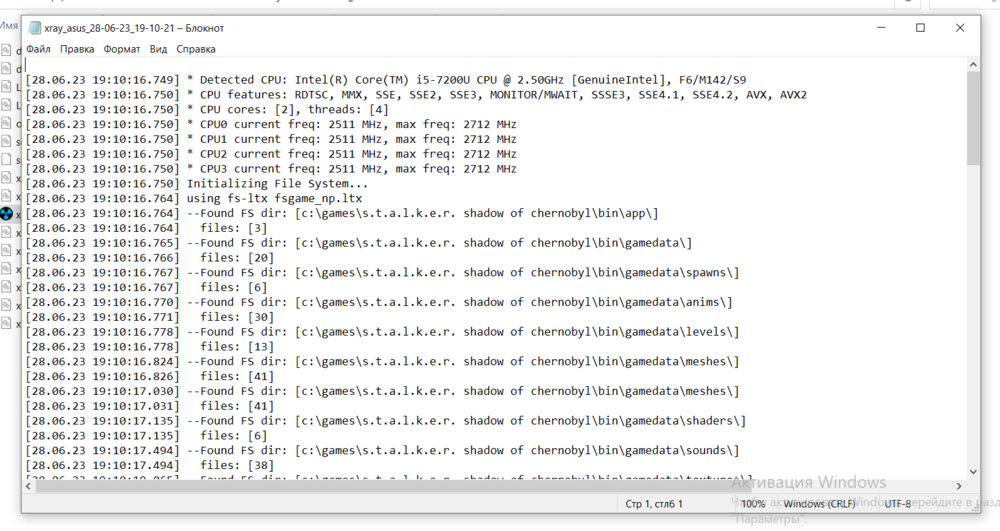Click the Notepad icon in title bar
The height and width of the screenshot is (531, 1000).
[x=34, y=28]
